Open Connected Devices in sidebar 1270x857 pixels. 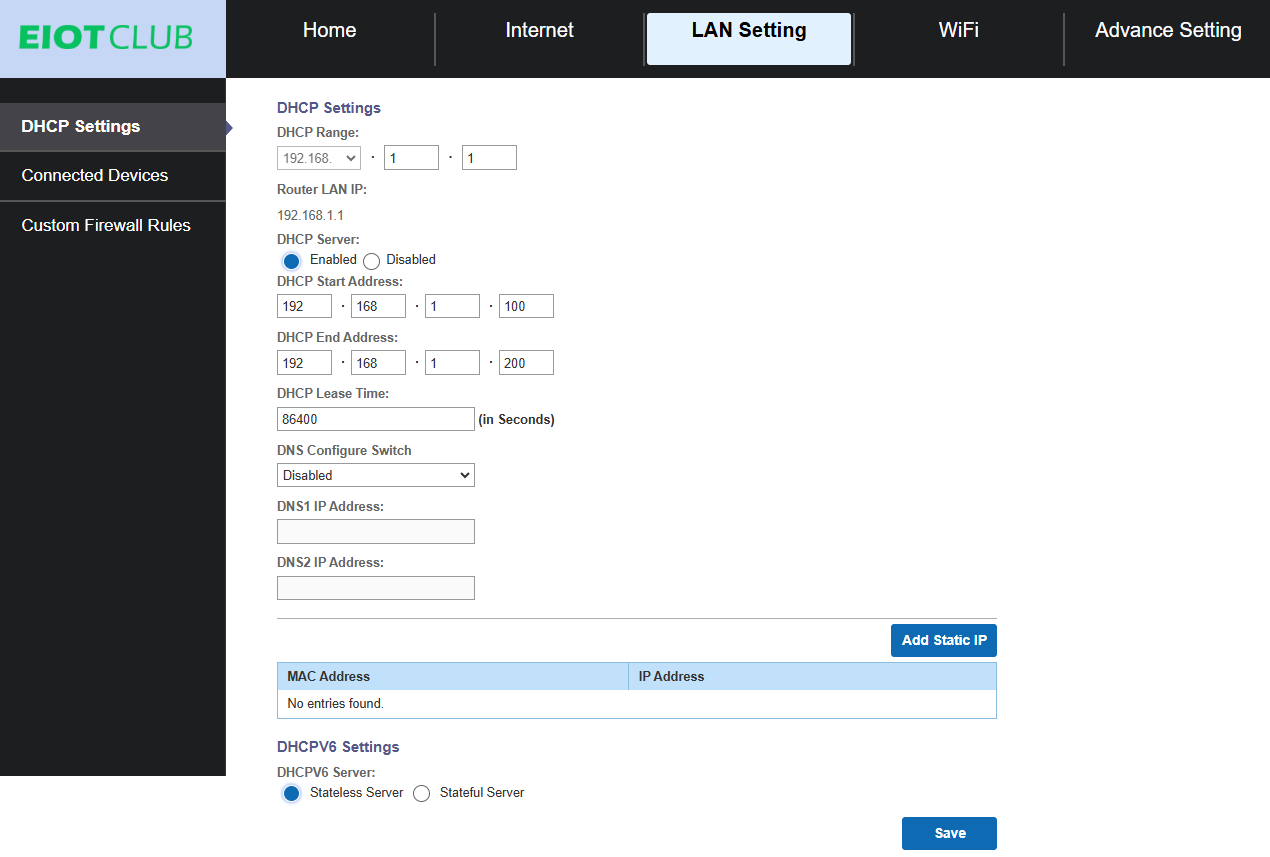[95, 176]
